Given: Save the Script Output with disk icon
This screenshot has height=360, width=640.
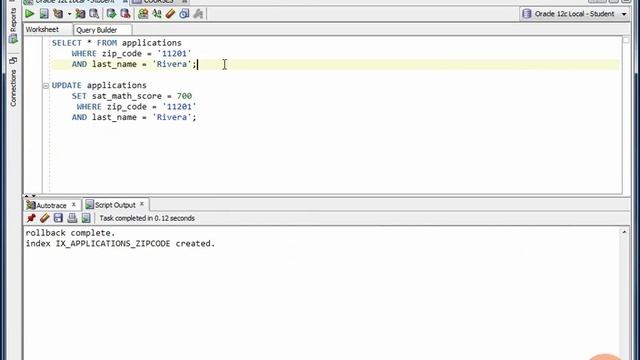Looking at the screenshot, I should [x=58, y=218].
